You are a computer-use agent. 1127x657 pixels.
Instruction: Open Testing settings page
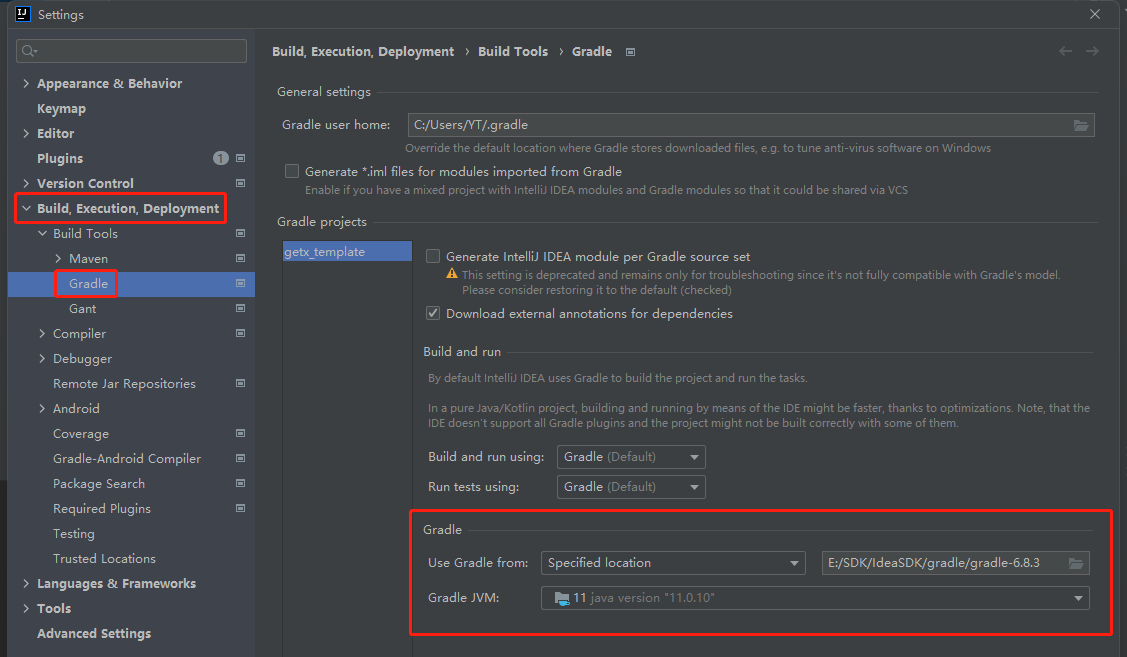click(73, 533)
